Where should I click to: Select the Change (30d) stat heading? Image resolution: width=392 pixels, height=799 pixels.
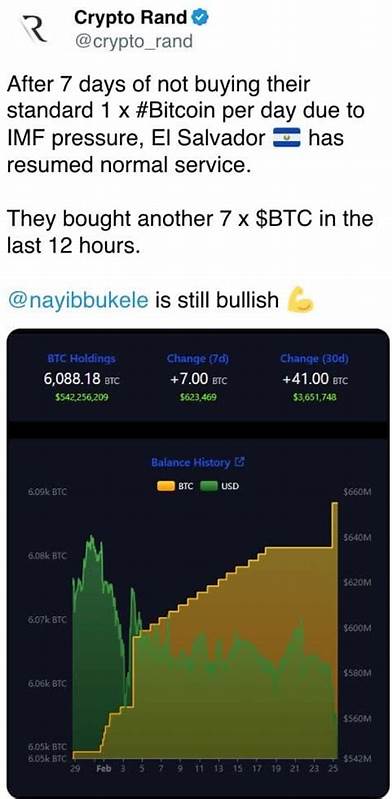313,358
